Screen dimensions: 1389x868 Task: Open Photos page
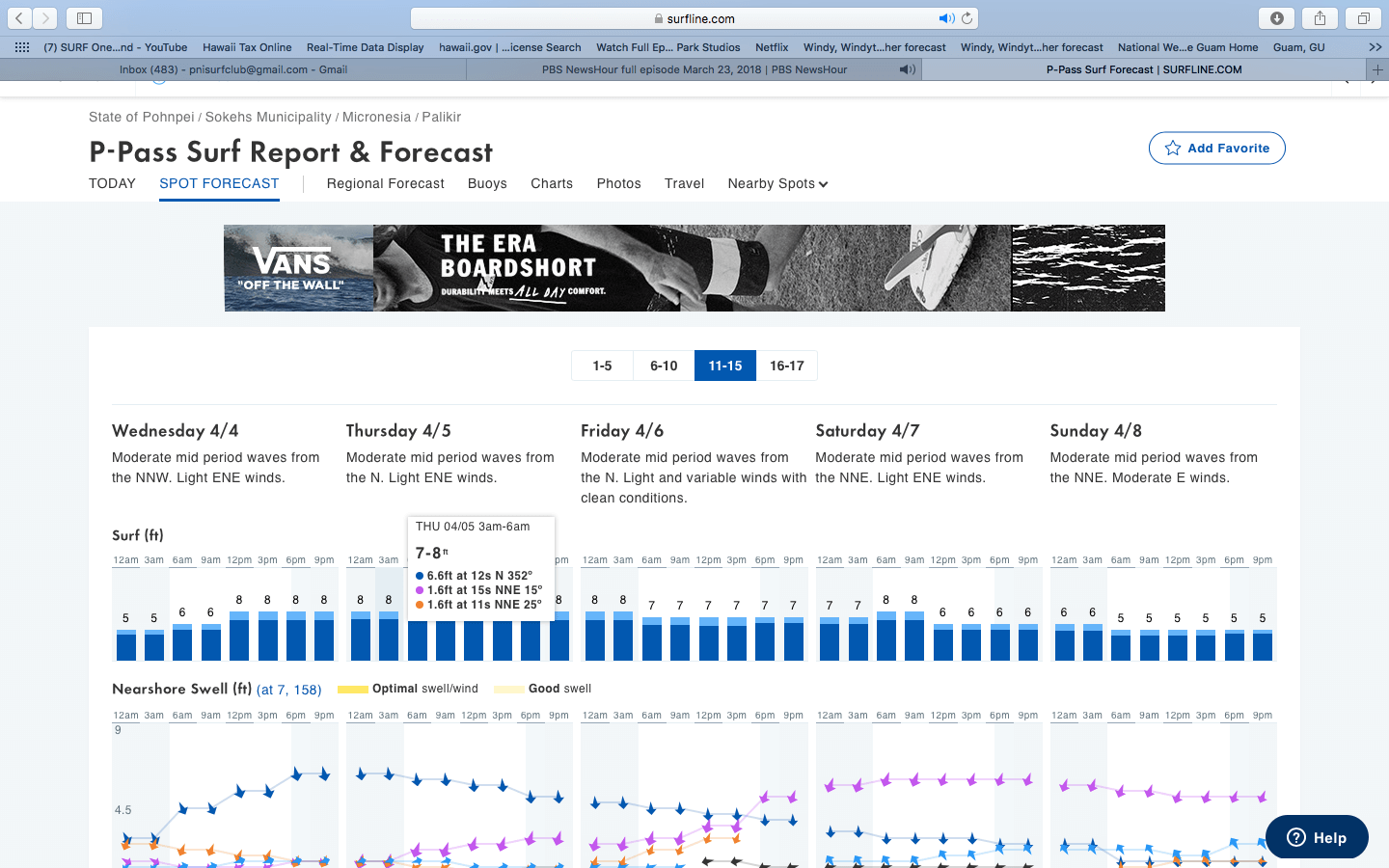[618, 183]
